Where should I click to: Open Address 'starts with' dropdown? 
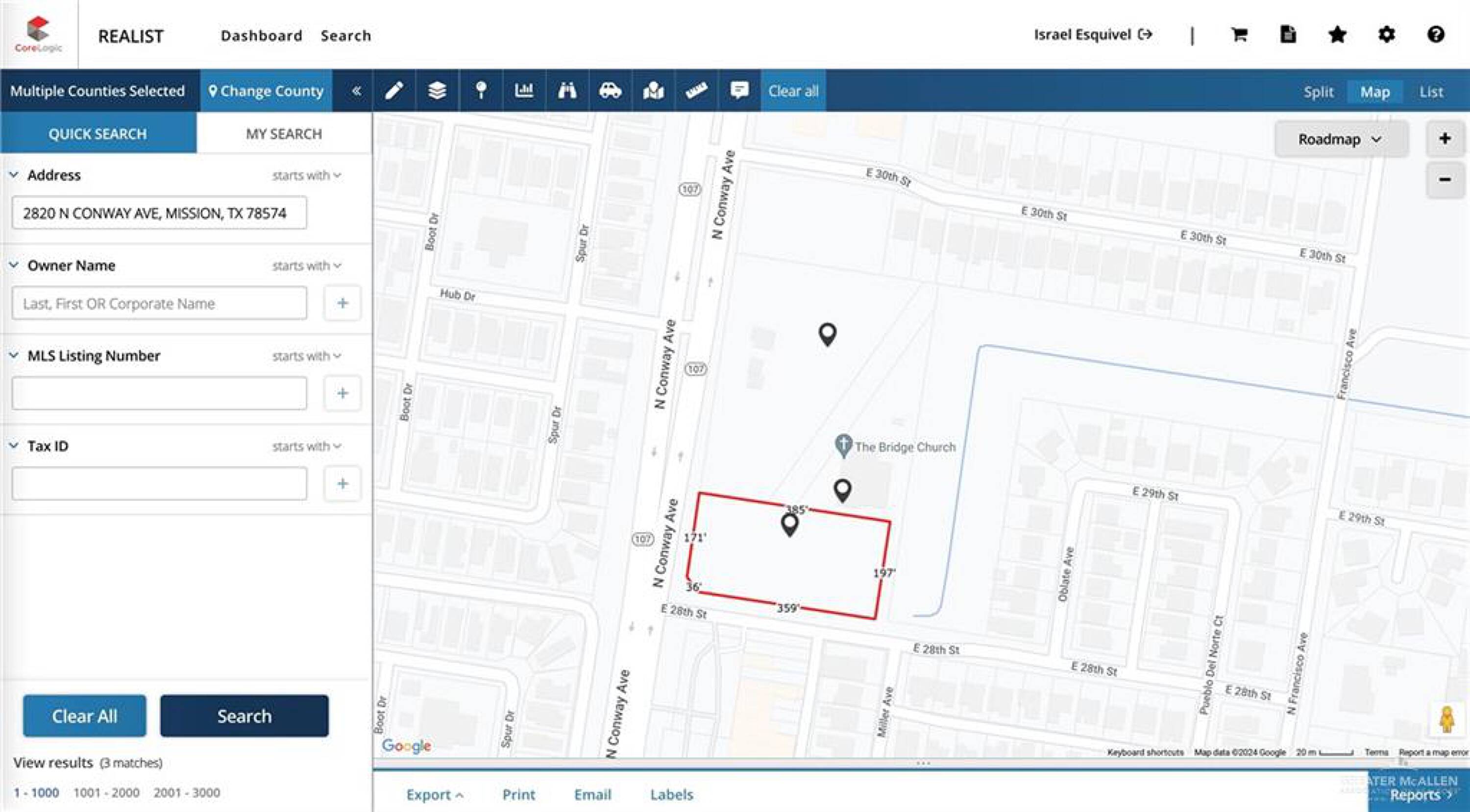pos(306,176)
